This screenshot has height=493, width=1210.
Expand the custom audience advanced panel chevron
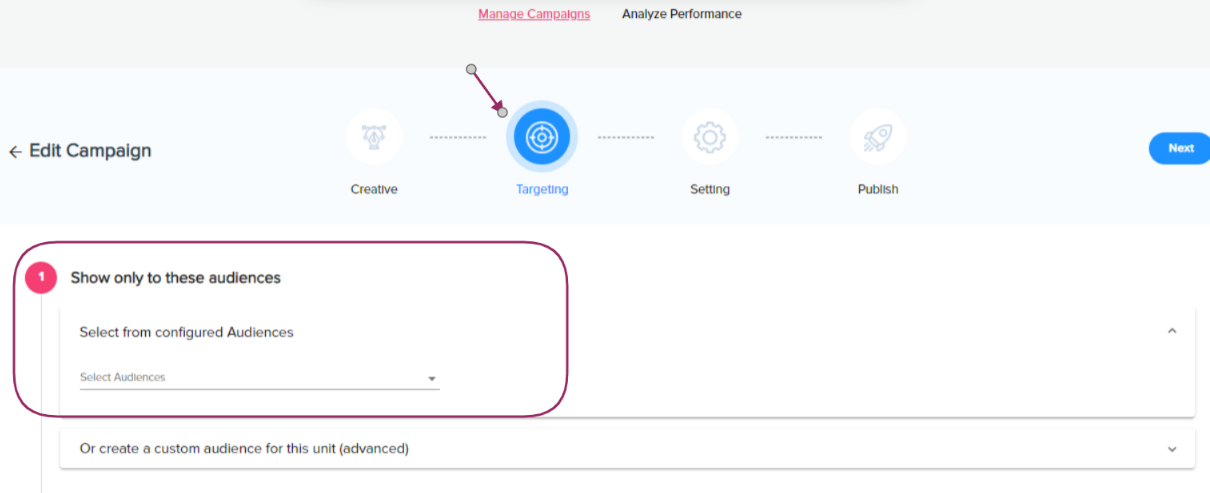coord(1172,449)
